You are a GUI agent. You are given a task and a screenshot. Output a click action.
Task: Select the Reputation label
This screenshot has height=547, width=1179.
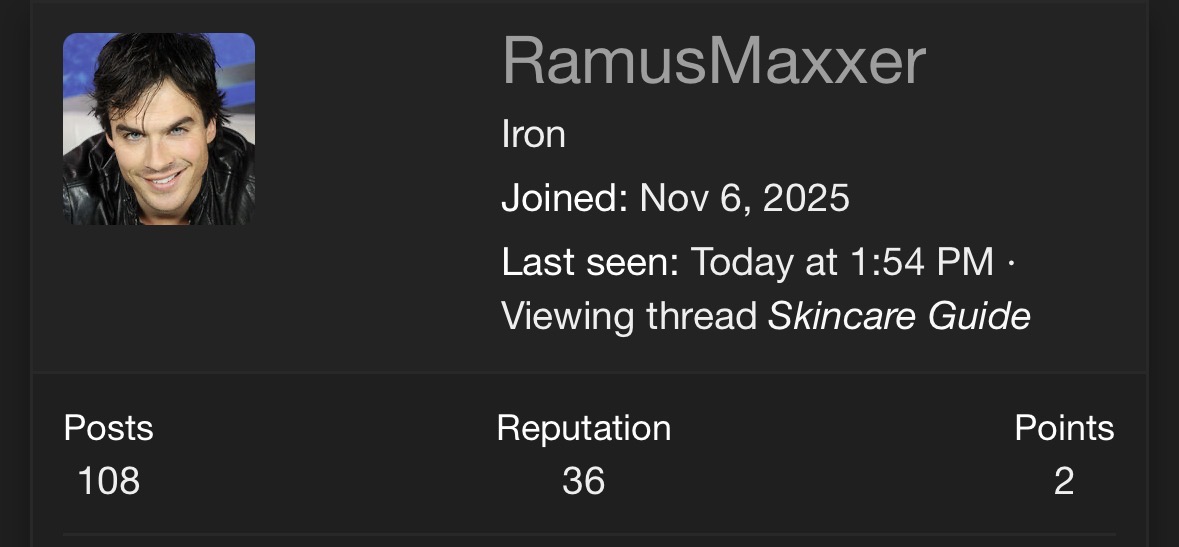tap(583, 428)
